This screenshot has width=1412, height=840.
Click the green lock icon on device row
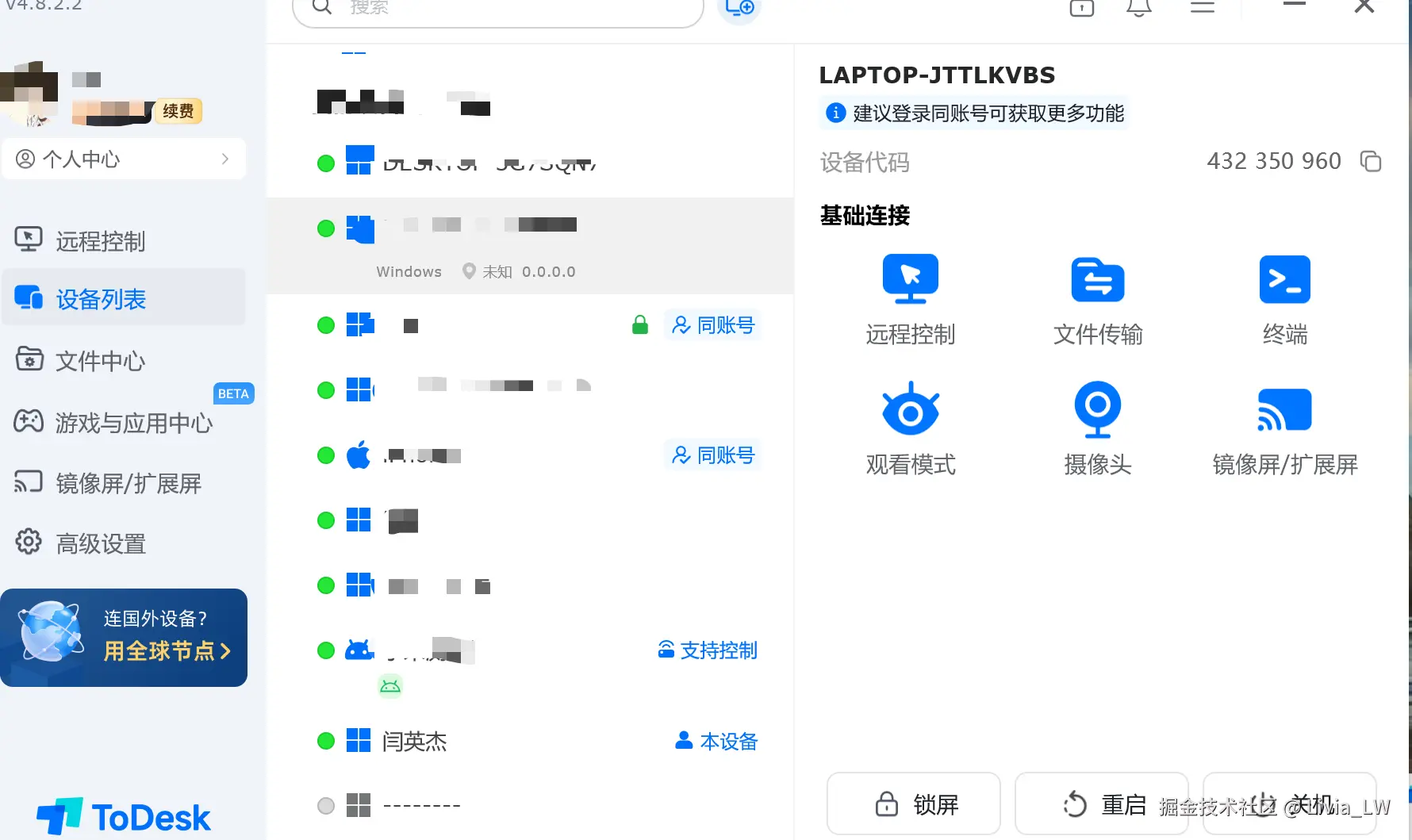(x=640, y=325)
